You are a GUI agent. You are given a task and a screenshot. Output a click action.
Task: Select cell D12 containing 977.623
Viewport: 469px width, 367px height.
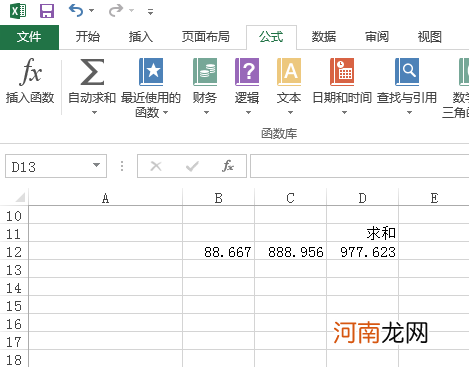pos(363,251)
